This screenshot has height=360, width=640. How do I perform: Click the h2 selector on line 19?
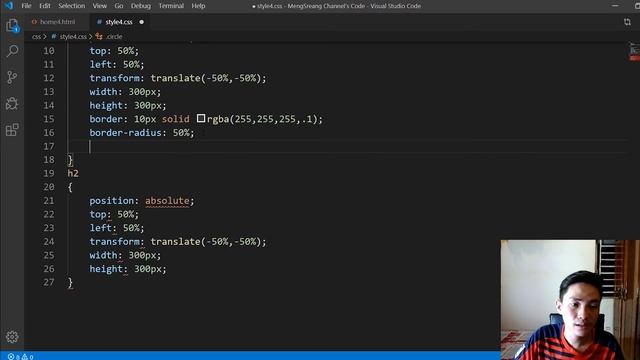pyautogui.click(x=73, y=173)
